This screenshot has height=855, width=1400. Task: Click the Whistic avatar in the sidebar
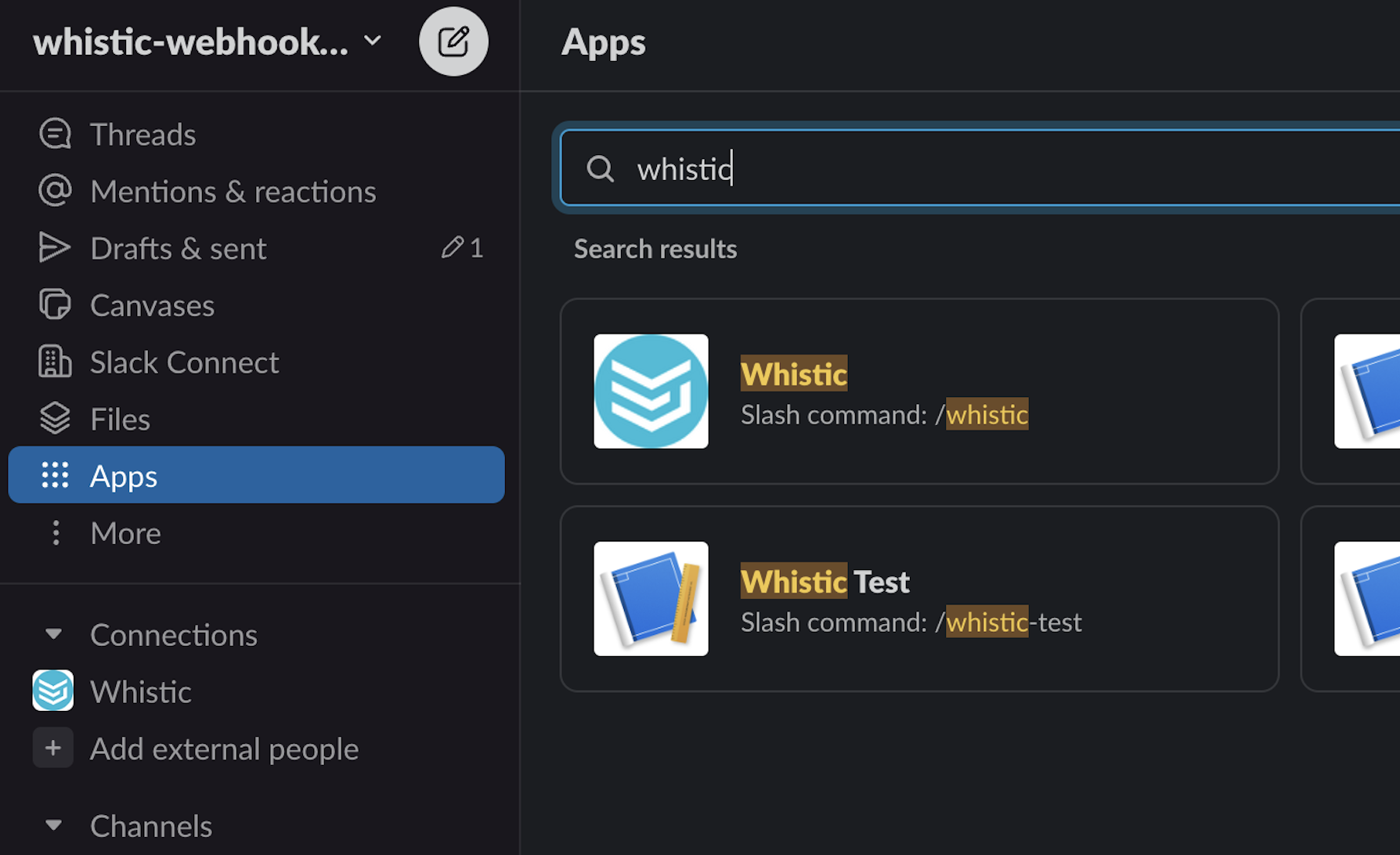point(53,691)
